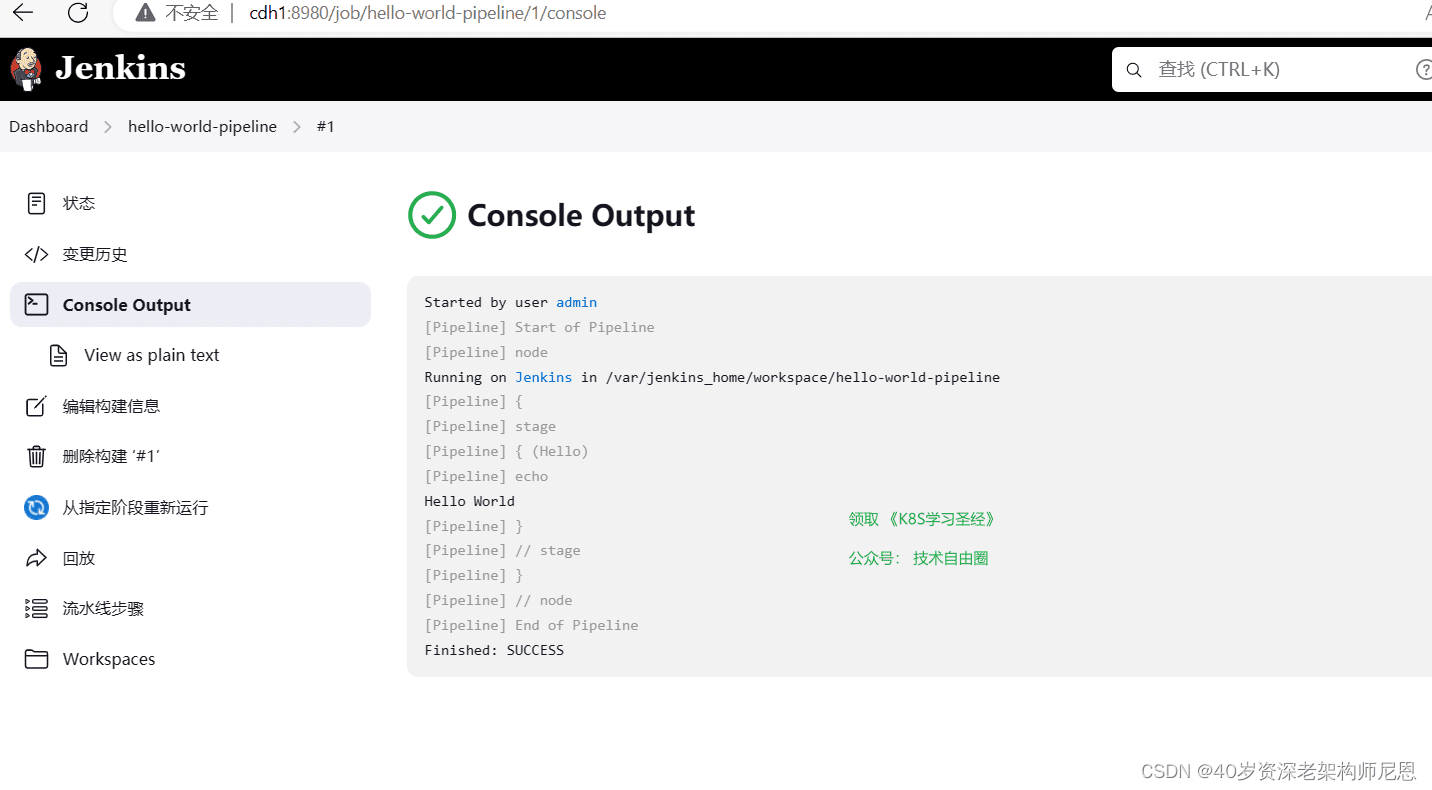
Task: Click the 状态 document icon
Action: click(x=36, y=203)
